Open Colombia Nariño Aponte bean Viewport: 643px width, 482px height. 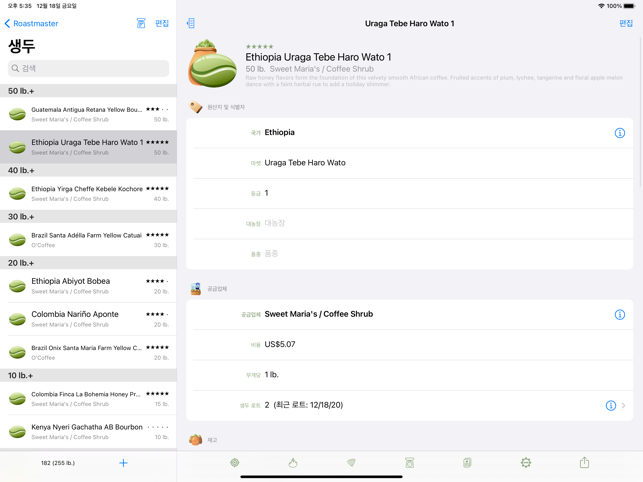[88, 319]
